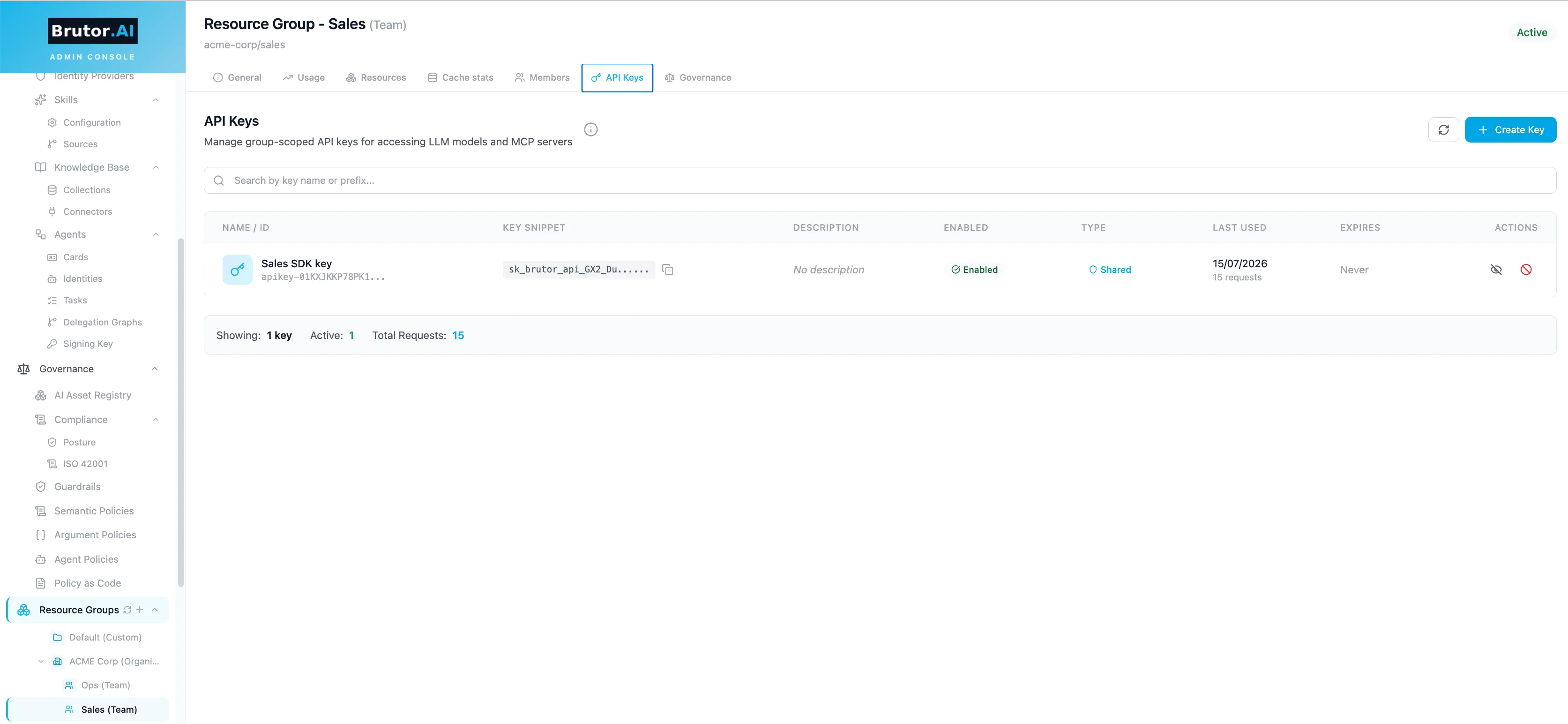Open Guardrails page
Viewport: 1568px width, 724px height.
coord(77,487)
